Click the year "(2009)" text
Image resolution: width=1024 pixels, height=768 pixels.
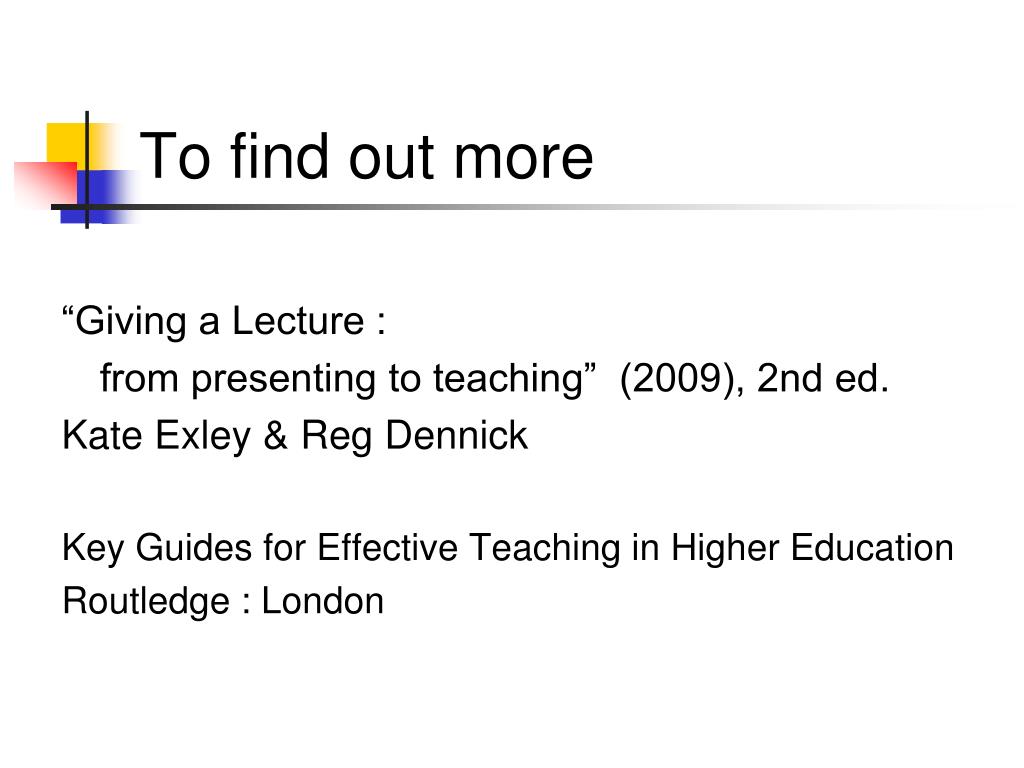[x=681, y=379]
